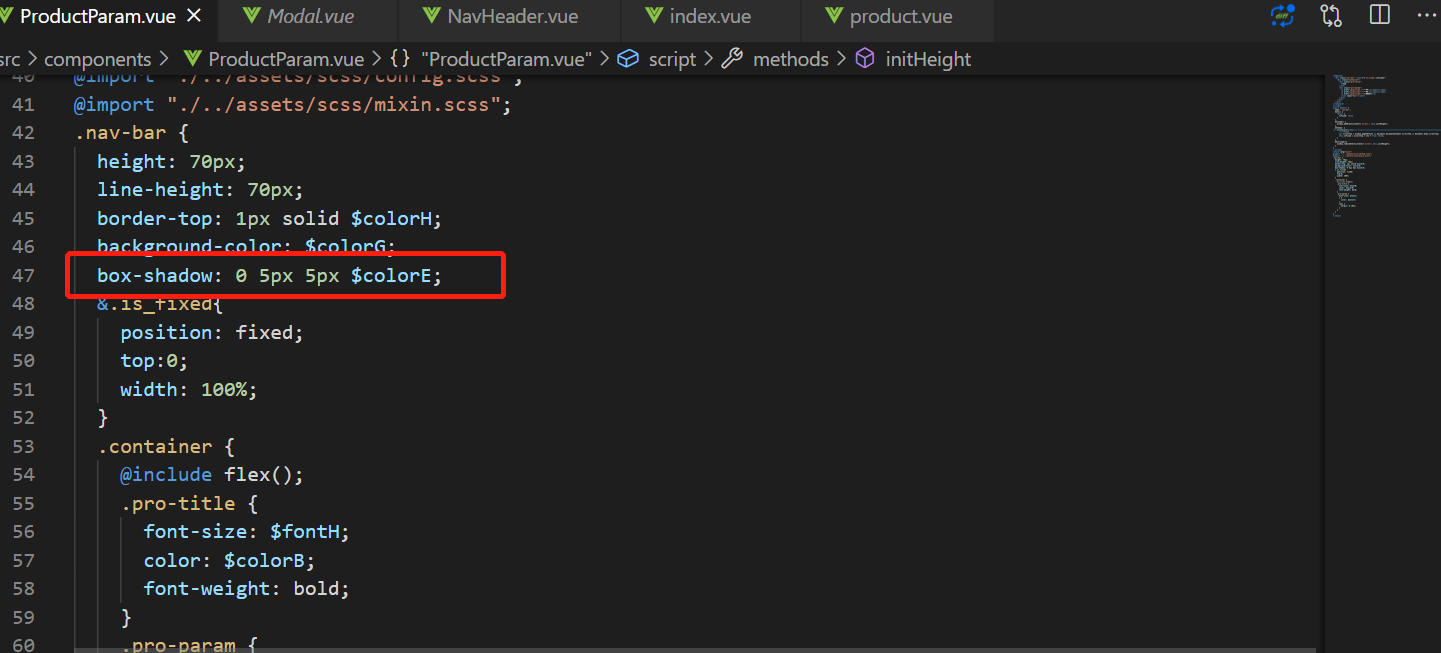Viewport: 1441px width, 653px height.
Task: Click the .container selector line
Action: coord(166,446)
